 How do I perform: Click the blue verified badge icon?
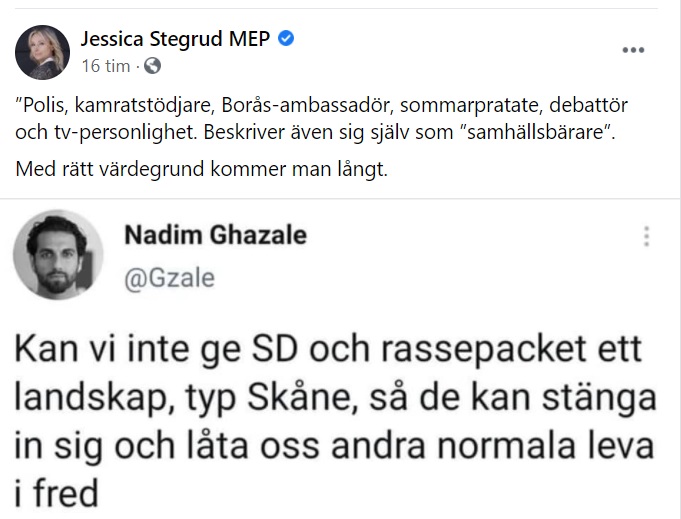tap(286, 40)
